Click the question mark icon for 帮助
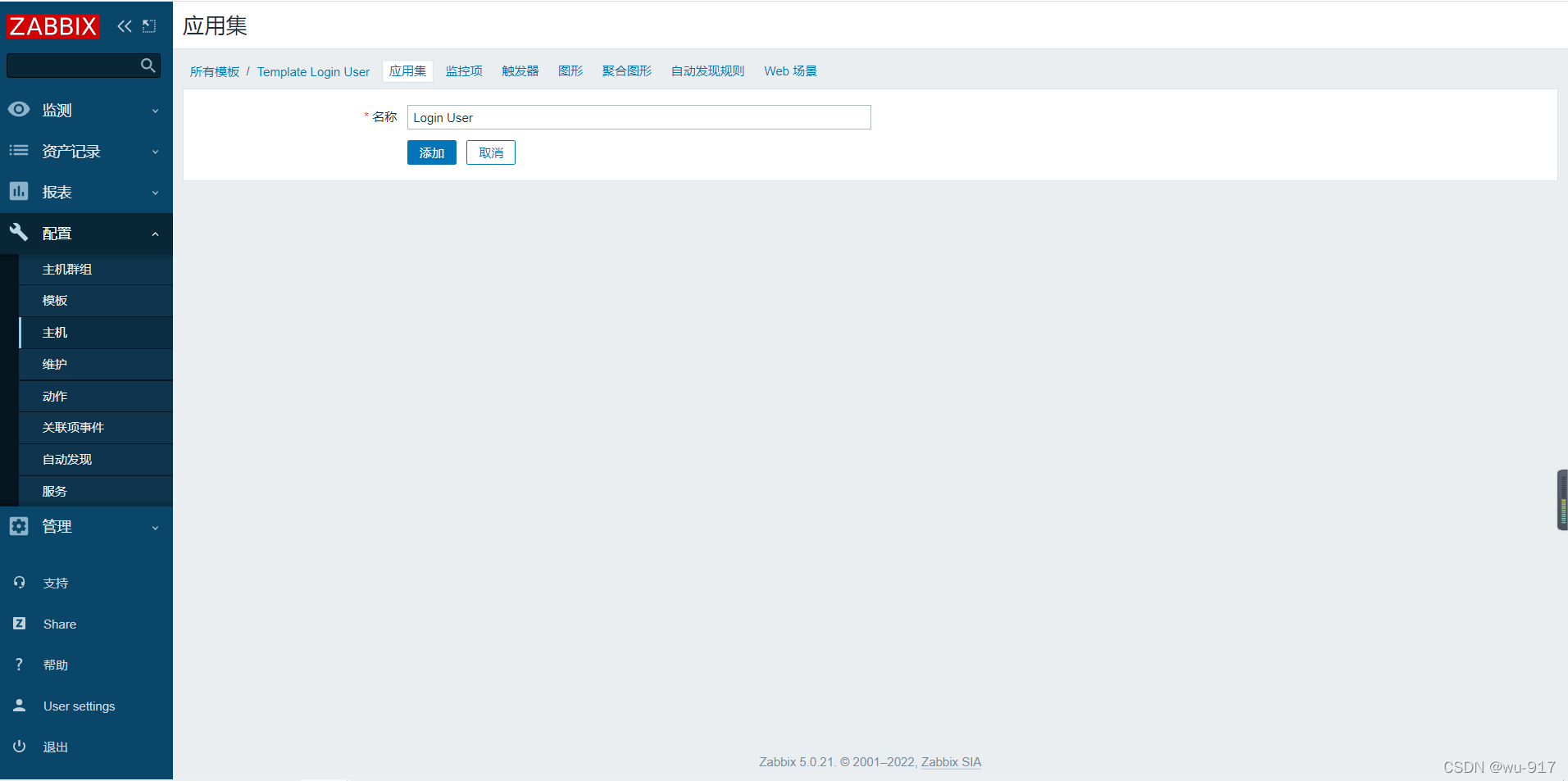This screenshot has width=1568, height=781. [x=20, y=665]
